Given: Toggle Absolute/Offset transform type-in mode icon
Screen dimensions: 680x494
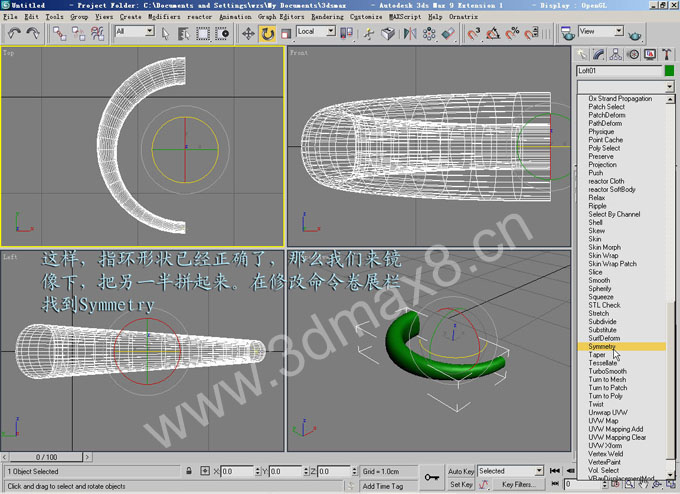Looking at the screenshot, I should (x=205, y=471).
